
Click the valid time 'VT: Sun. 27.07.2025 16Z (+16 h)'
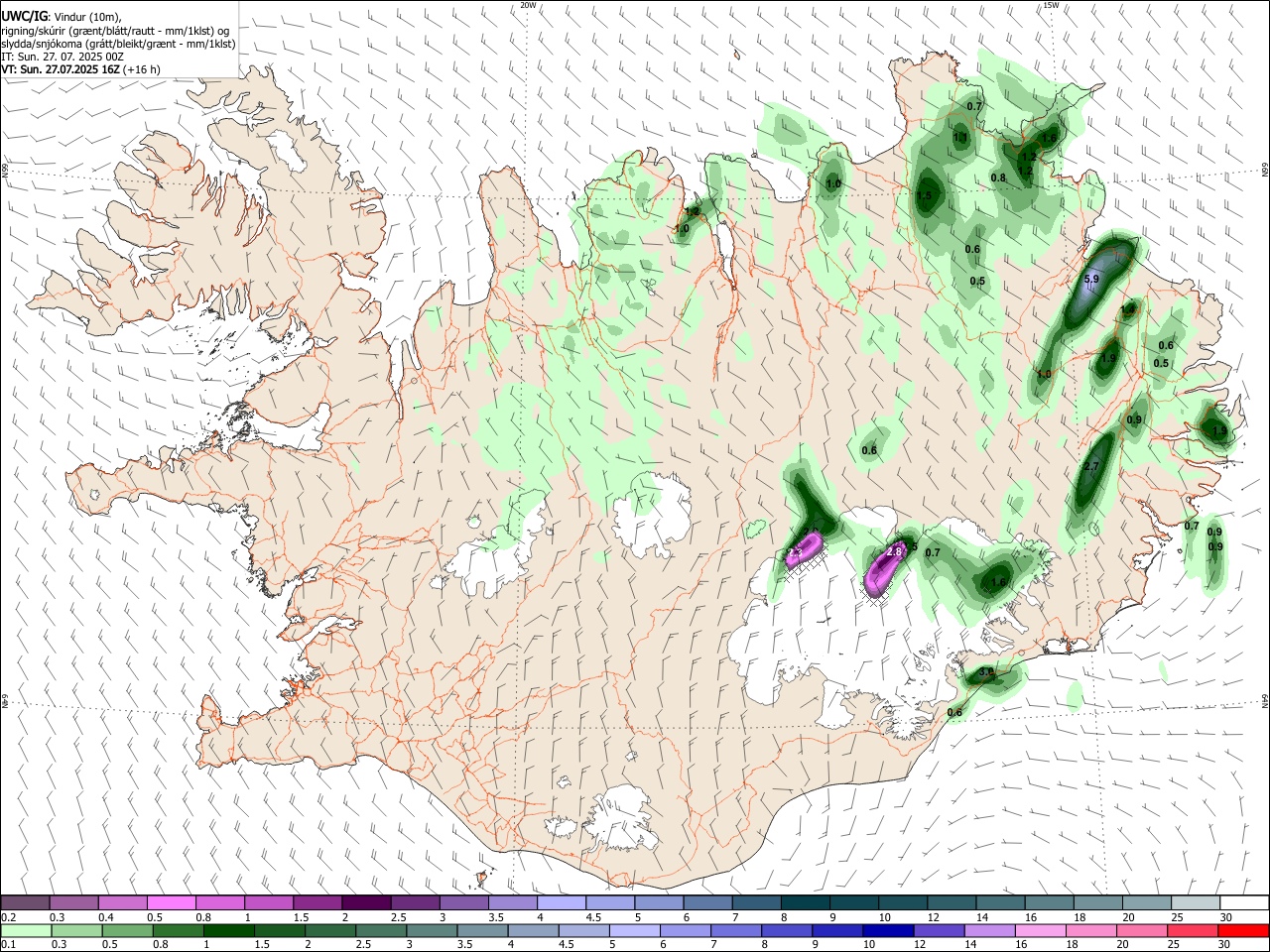pos(81,70)
